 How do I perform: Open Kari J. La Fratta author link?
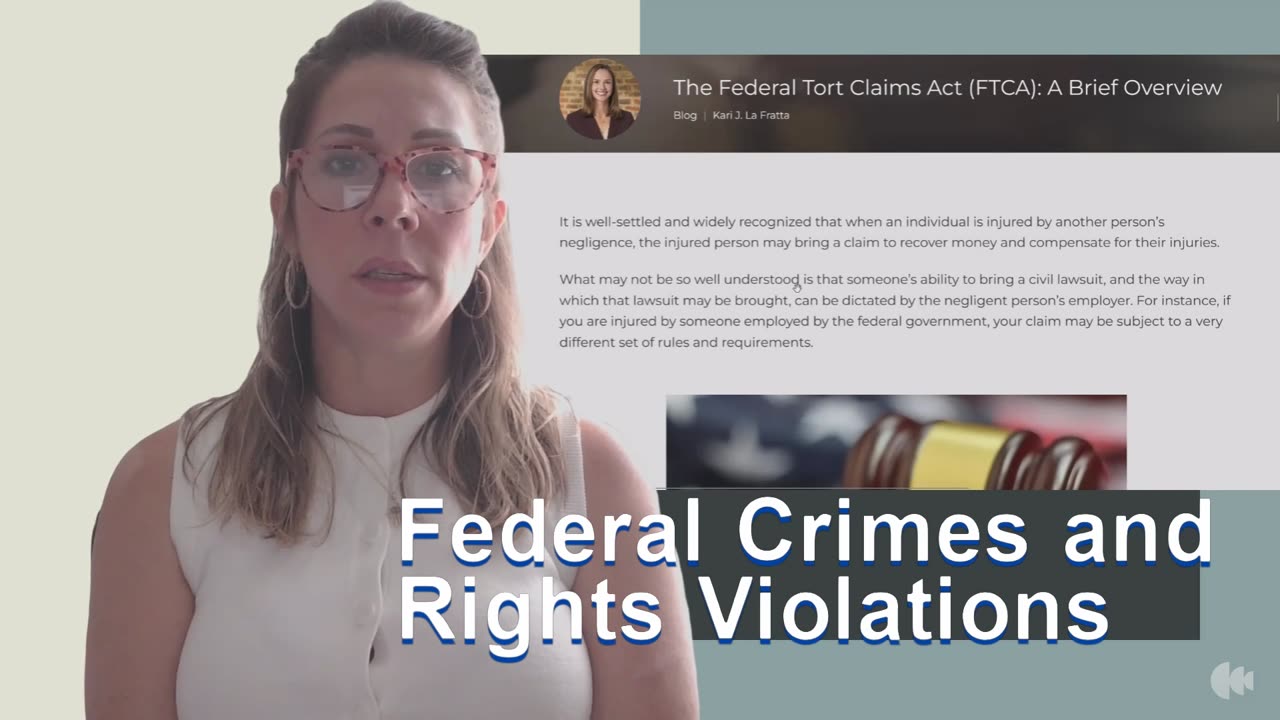pyautogui.click(x=751, y=115)
